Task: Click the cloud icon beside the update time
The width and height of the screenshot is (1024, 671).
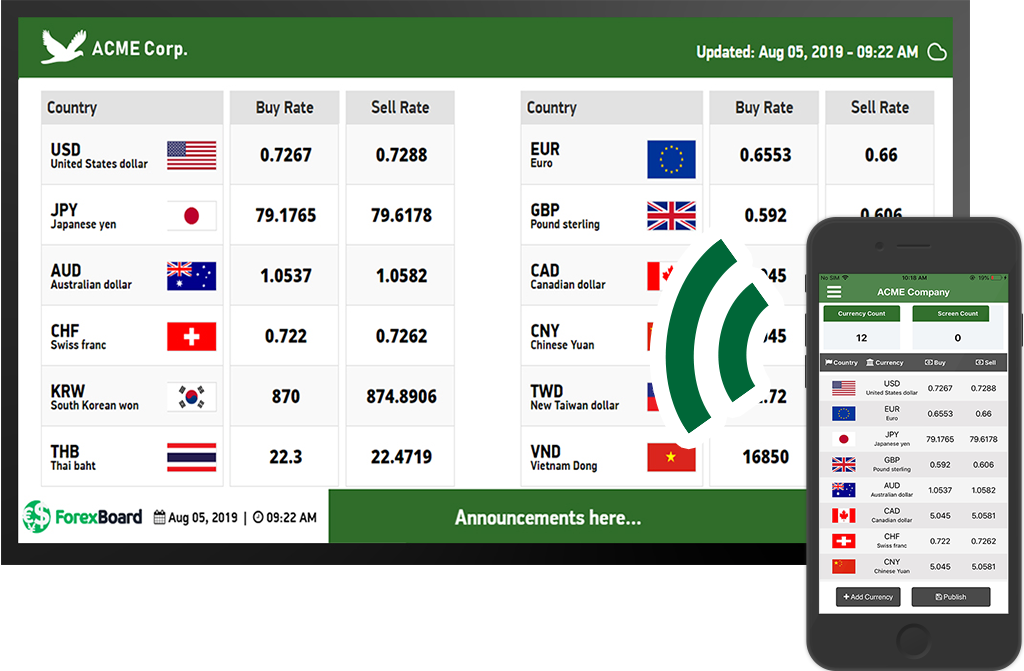Action: coord(936,52)
